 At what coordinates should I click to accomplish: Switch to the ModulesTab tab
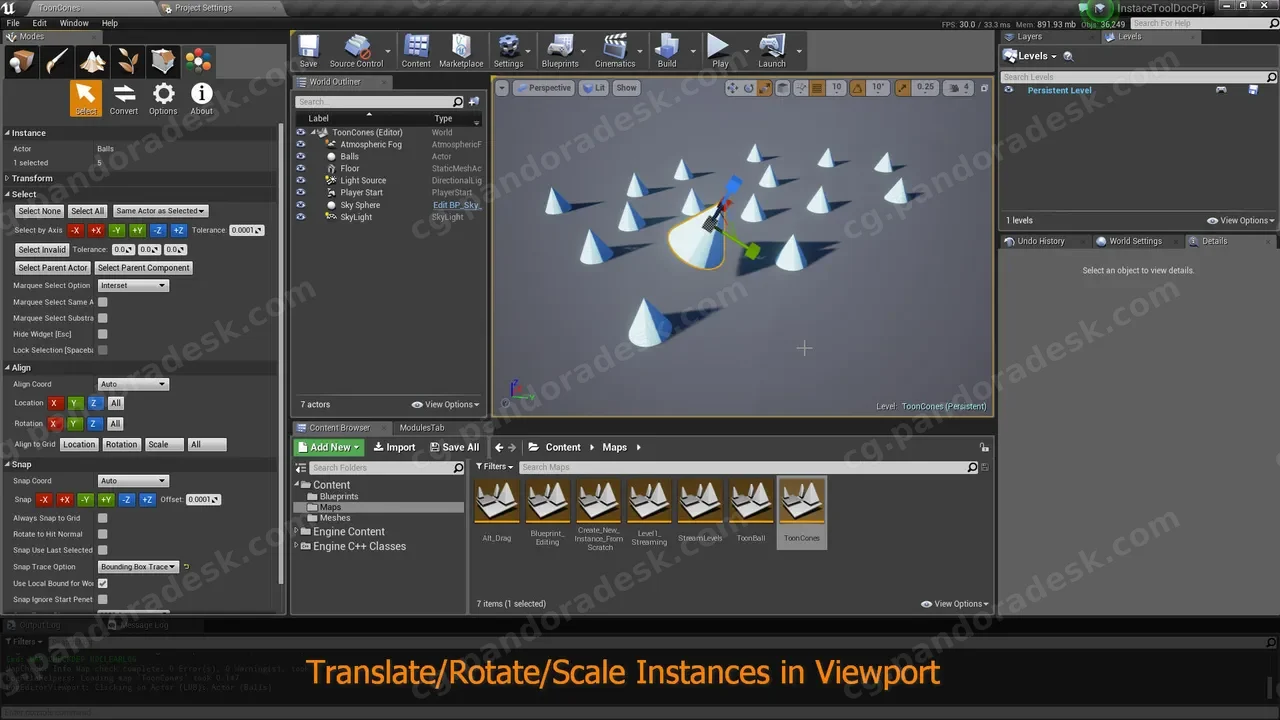point(421,428)
